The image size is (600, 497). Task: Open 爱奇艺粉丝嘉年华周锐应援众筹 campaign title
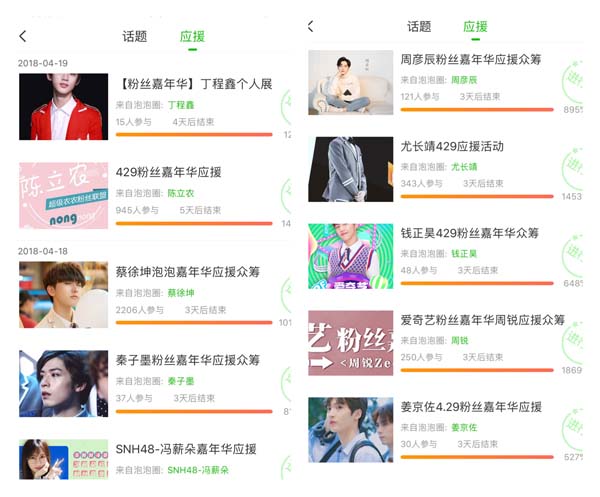click(x=483, y=320)
